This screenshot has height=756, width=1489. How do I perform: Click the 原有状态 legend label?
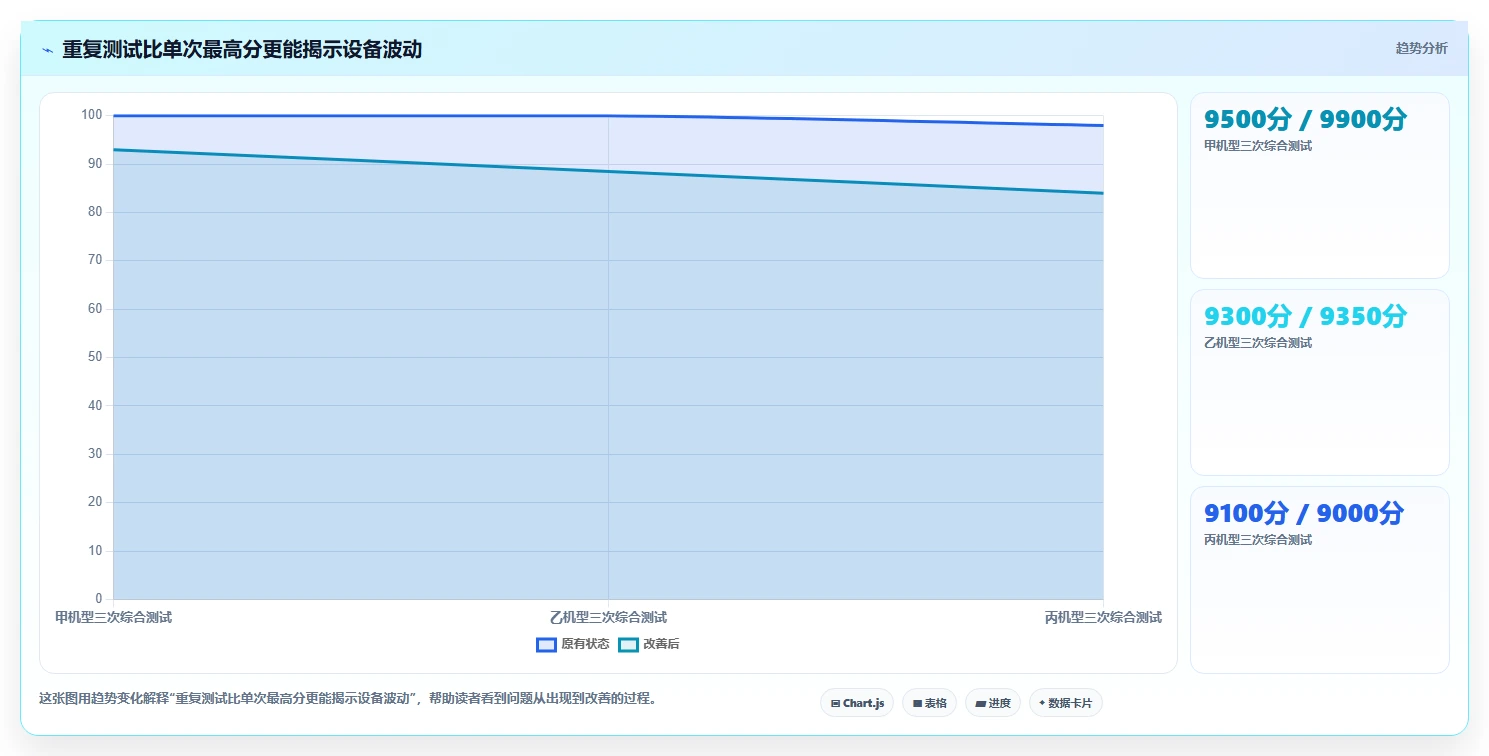pyautogui.click(x=585, y=645)
